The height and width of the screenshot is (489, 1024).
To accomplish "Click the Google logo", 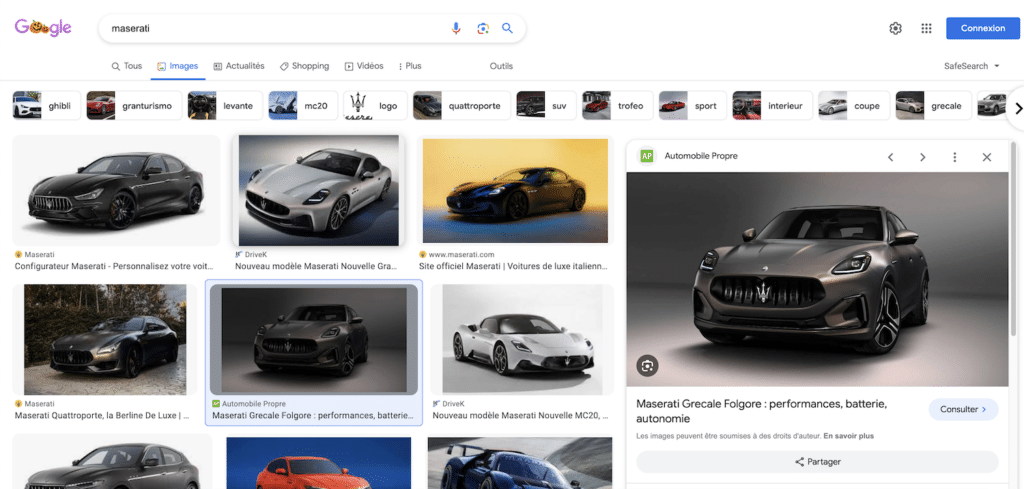I will (43, 27).
